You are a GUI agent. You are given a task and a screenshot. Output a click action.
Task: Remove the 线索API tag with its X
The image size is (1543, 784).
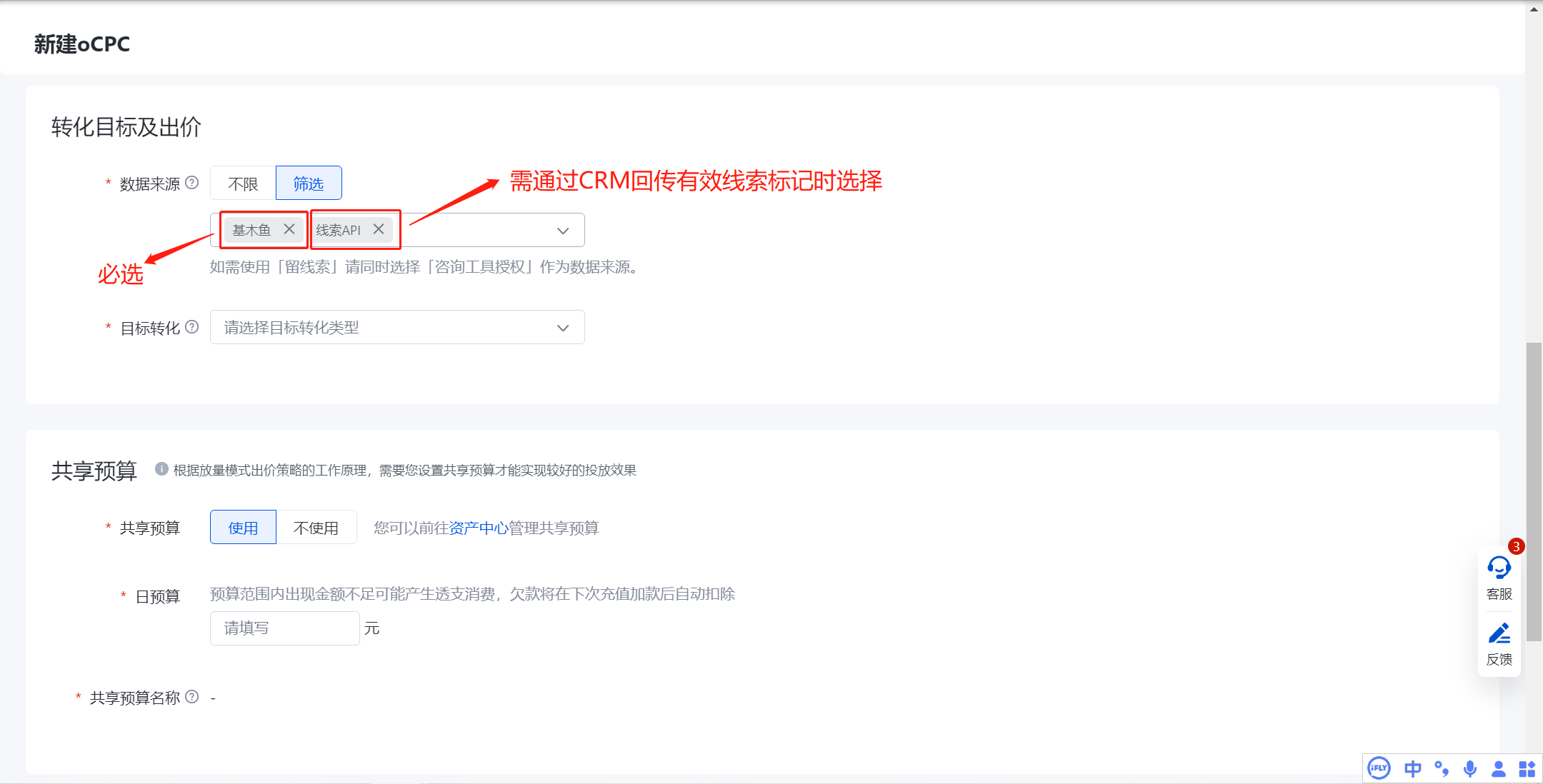(379, 229)
